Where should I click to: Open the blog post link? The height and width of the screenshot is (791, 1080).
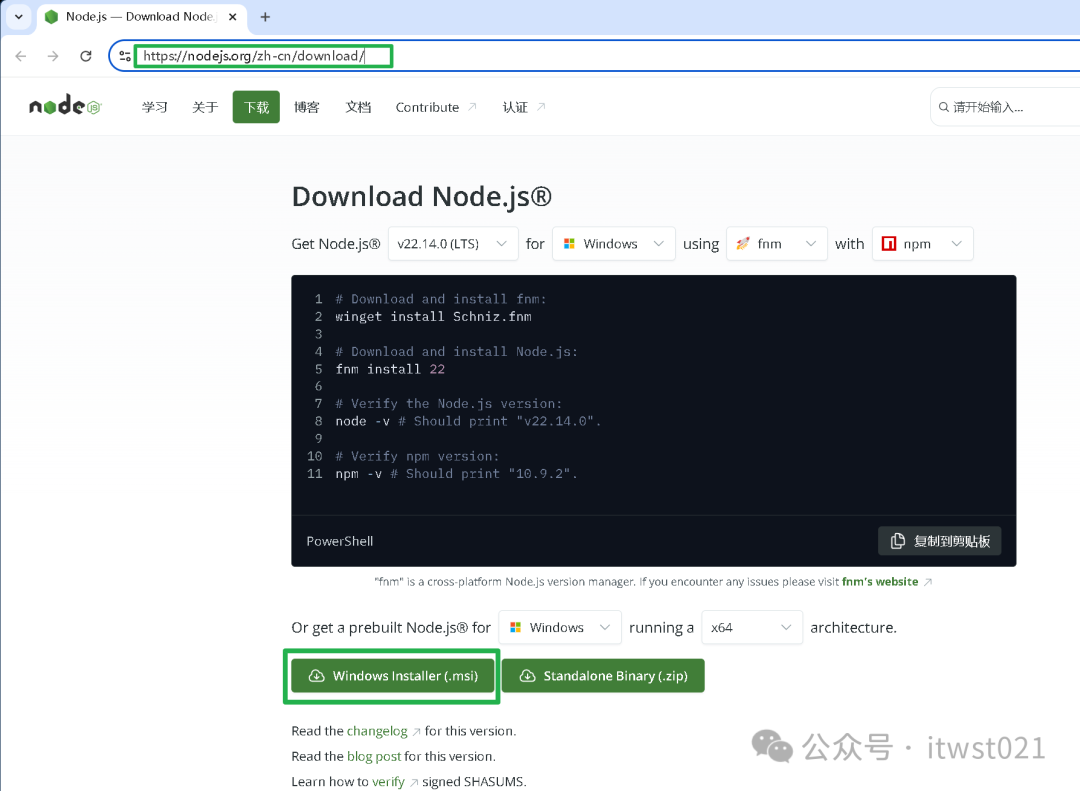(373, 757)
